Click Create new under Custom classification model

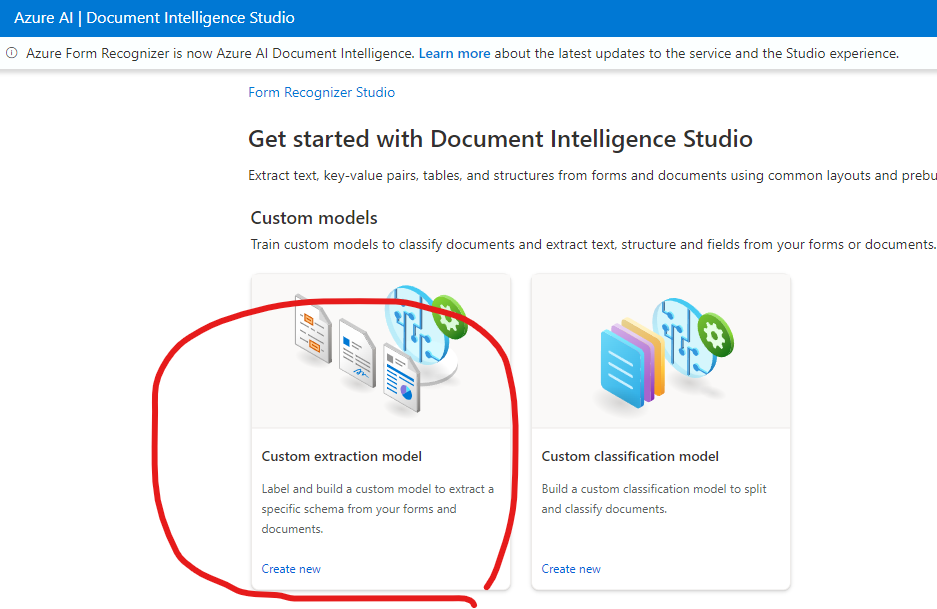(x=571, y=569)
